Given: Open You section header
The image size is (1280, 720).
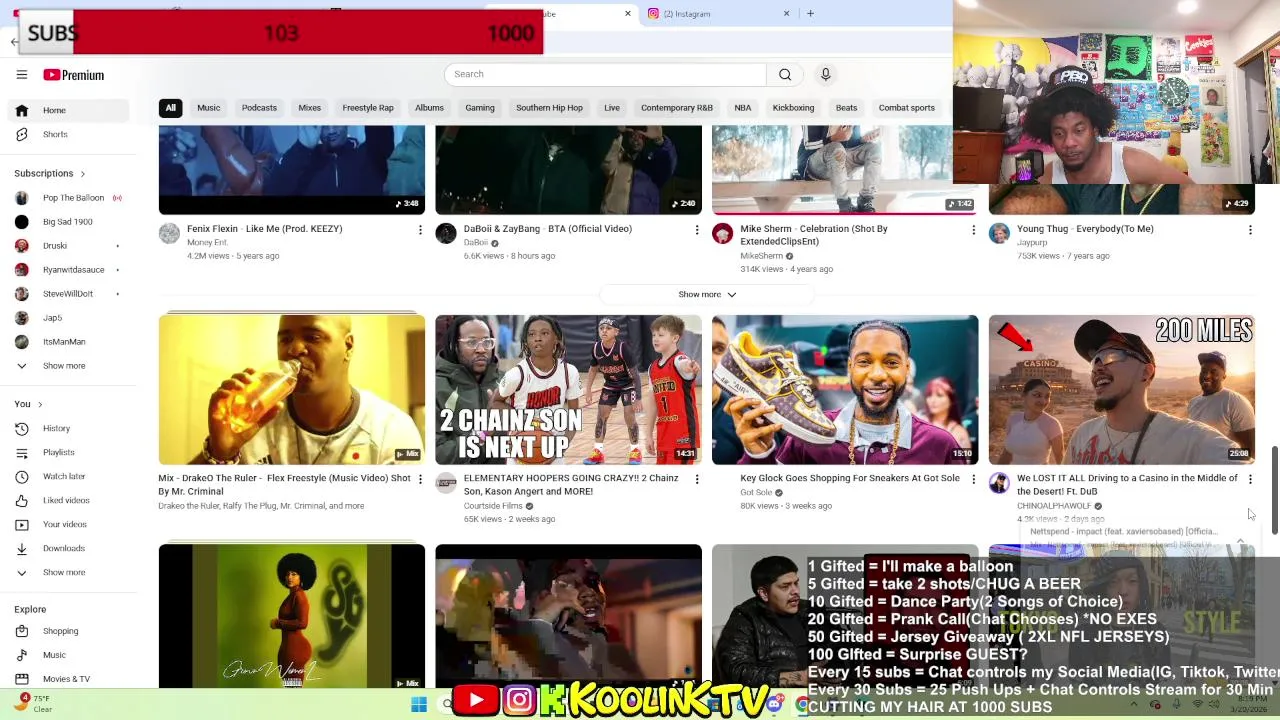Looking at the screenshot, I should pyautogui.click(x=28, y=404).
